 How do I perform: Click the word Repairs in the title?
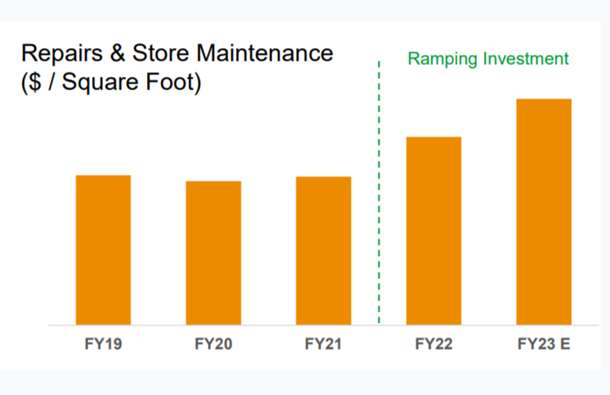click(x=62, y=53)
